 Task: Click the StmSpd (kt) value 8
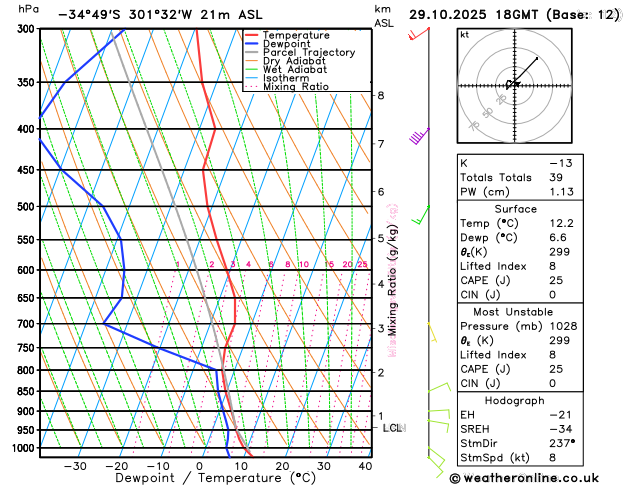pyautogui.click(x=553, y=458)
